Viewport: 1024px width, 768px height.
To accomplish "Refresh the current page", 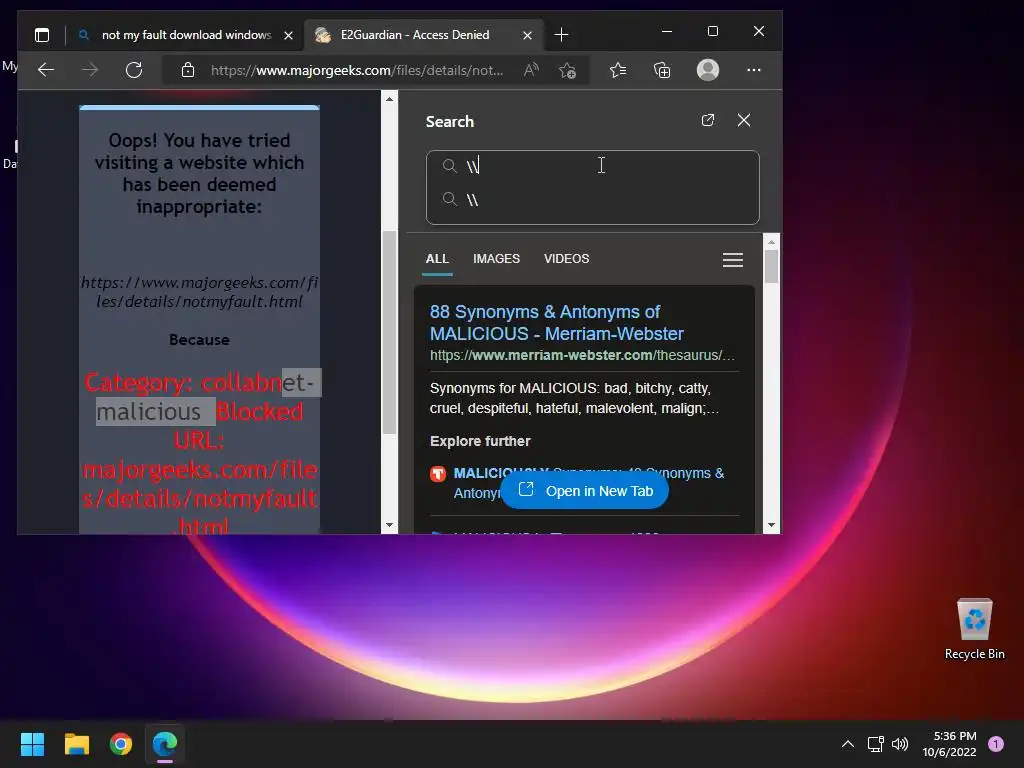I will (x=134, y=70).
